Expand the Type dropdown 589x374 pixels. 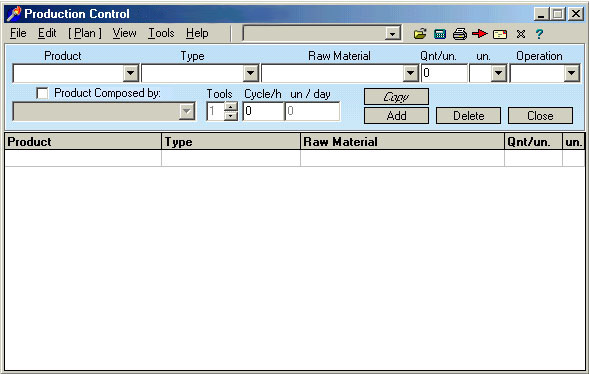tap(251, 73)
